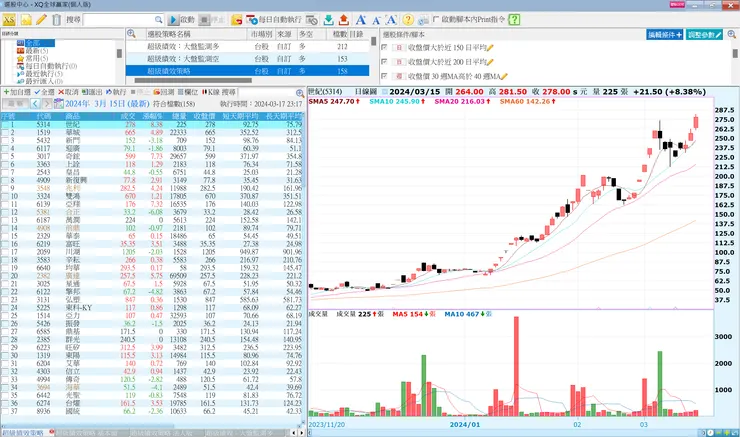740x437 pixels.
Task: Click the folder move icon in toolbar
Action: (x=237, y=20)
